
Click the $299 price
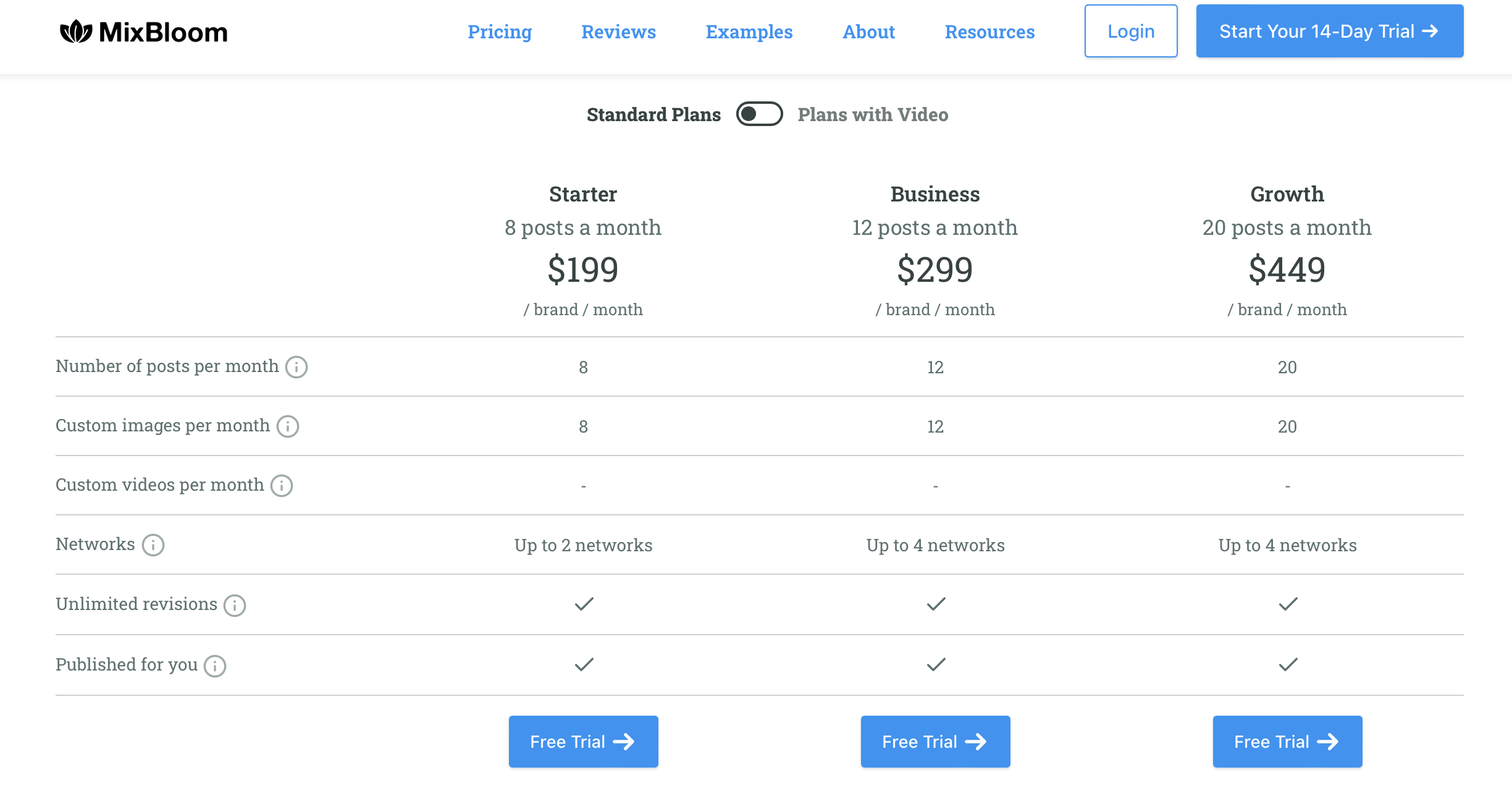tap(935, 269)
